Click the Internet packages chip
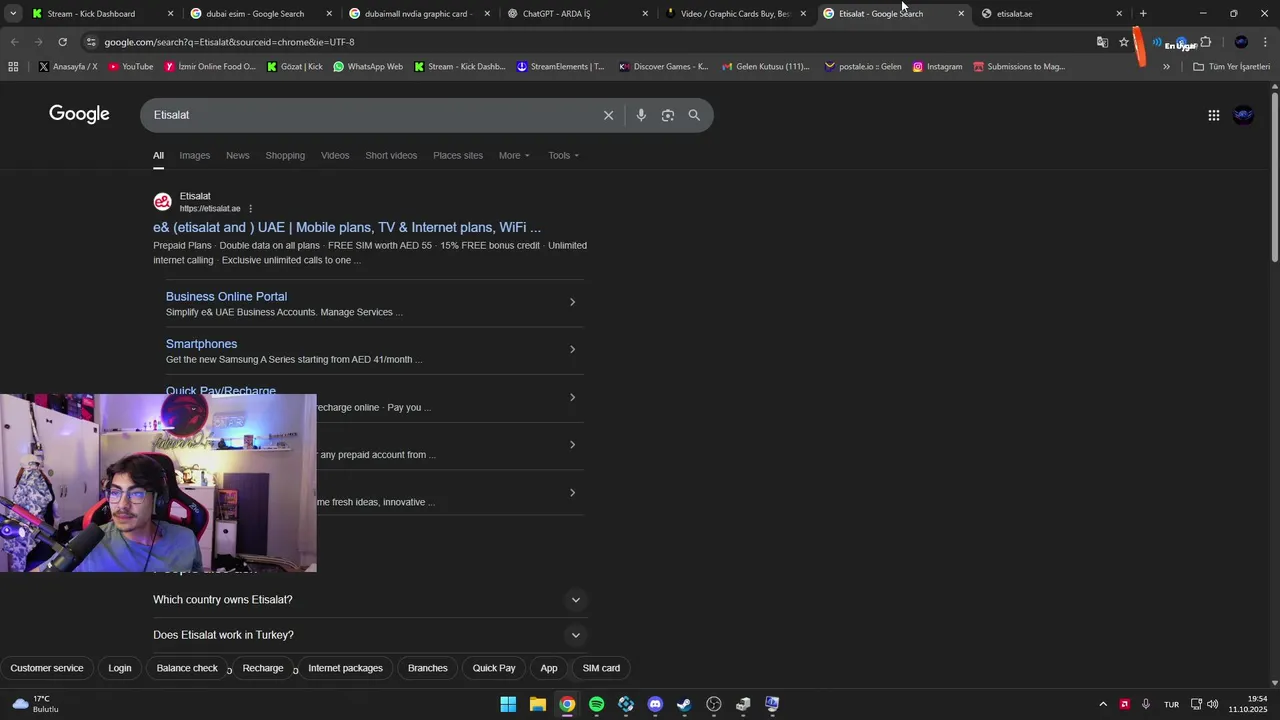The height and width of the screenshot is (720, 1280). 345,668
